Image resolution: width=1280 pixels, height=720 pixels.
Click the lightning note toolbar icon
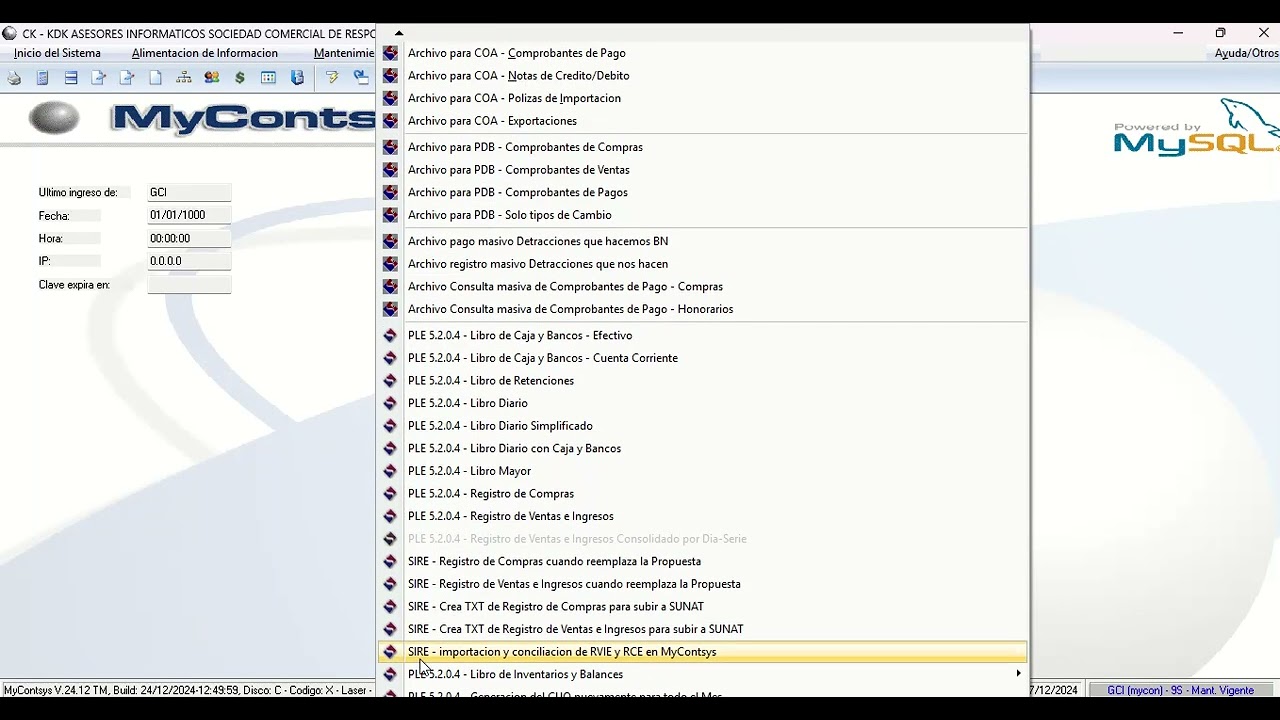click(x=332, y=78)
